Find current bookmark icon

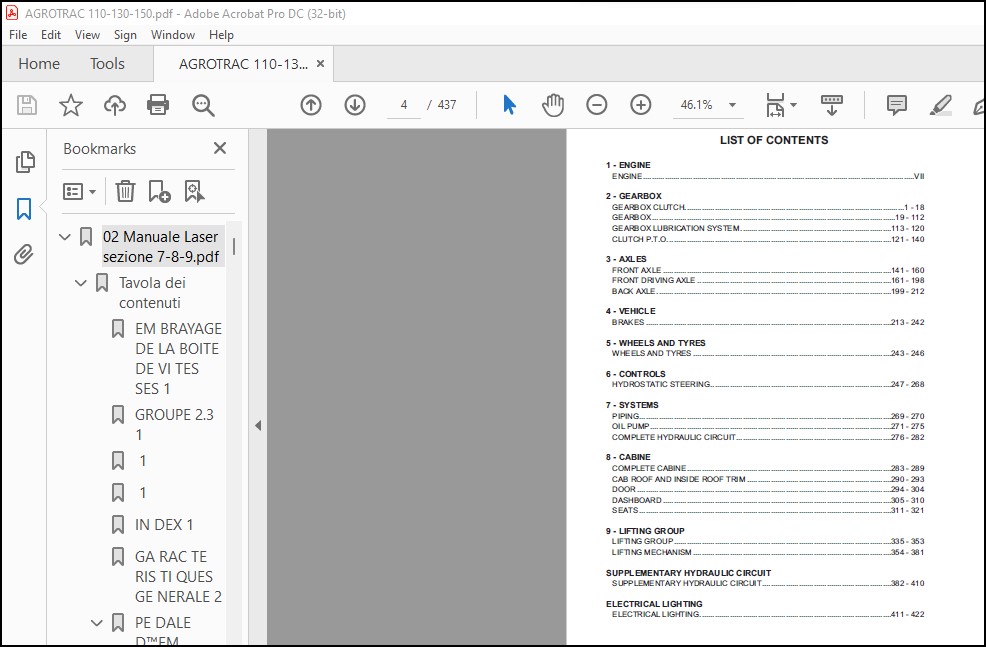(194, 191)
